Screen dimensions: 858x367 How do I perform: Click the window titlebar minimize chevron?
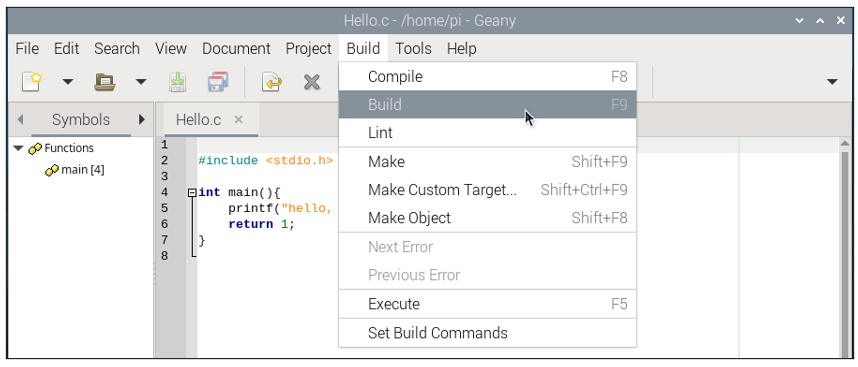799,21
